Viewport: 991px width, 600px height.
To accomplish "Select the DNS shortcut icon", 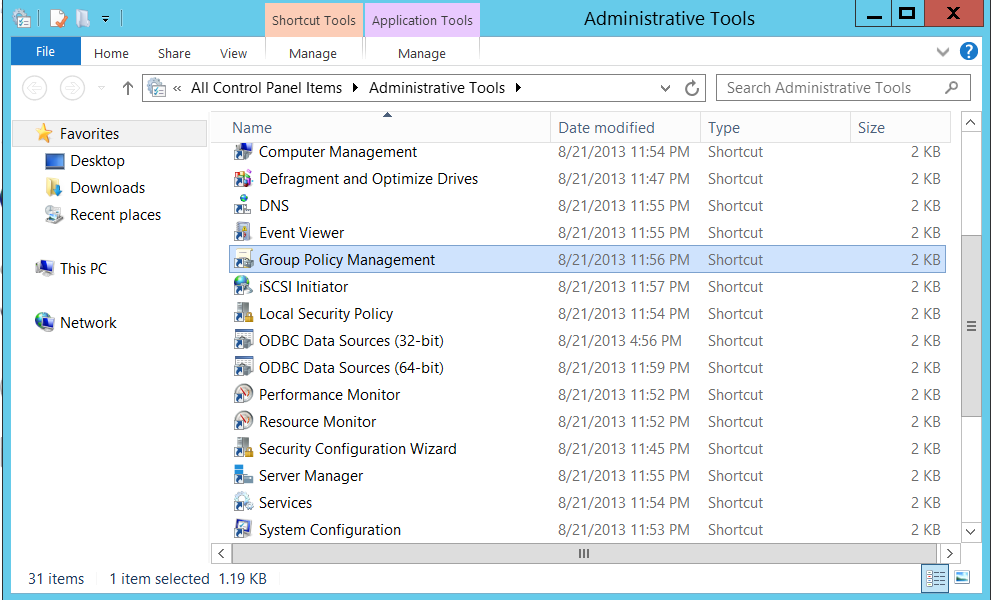I will point(242,205).
